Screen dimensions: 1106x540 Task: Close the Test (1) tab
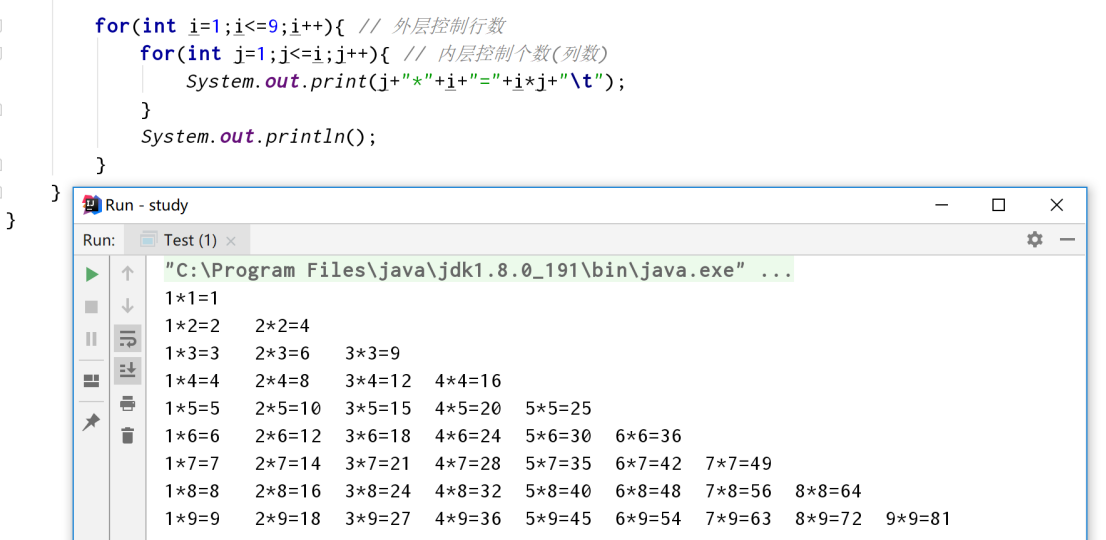[231, 241]
